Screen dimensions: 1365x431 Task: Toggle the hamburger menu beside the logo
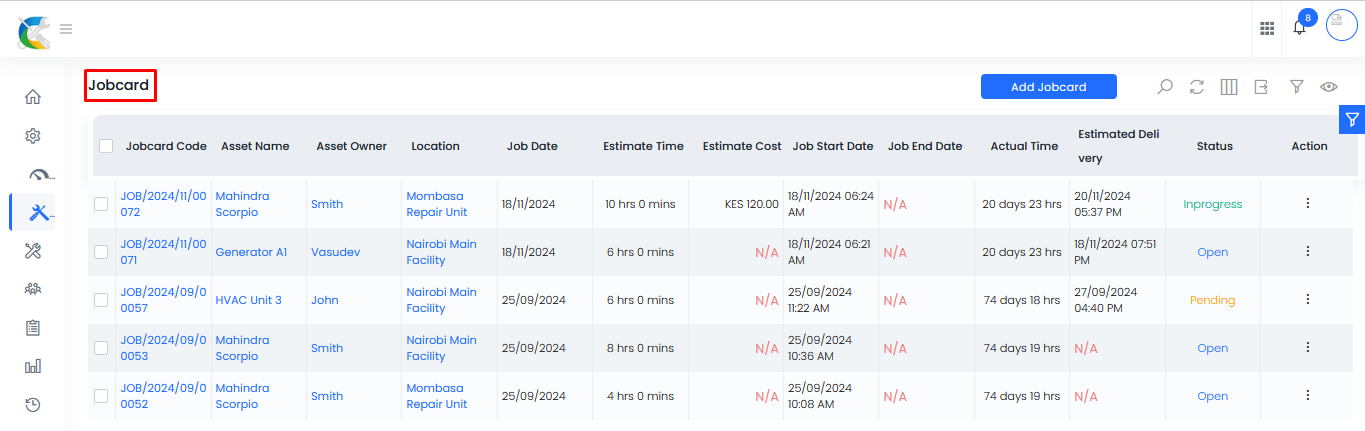66,29
